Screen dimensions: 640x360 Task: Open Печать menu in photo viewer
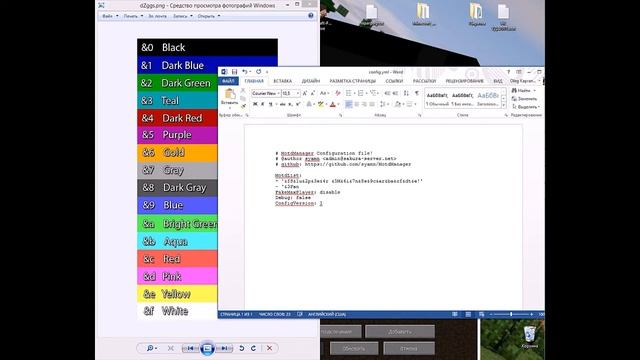[133, 16]
